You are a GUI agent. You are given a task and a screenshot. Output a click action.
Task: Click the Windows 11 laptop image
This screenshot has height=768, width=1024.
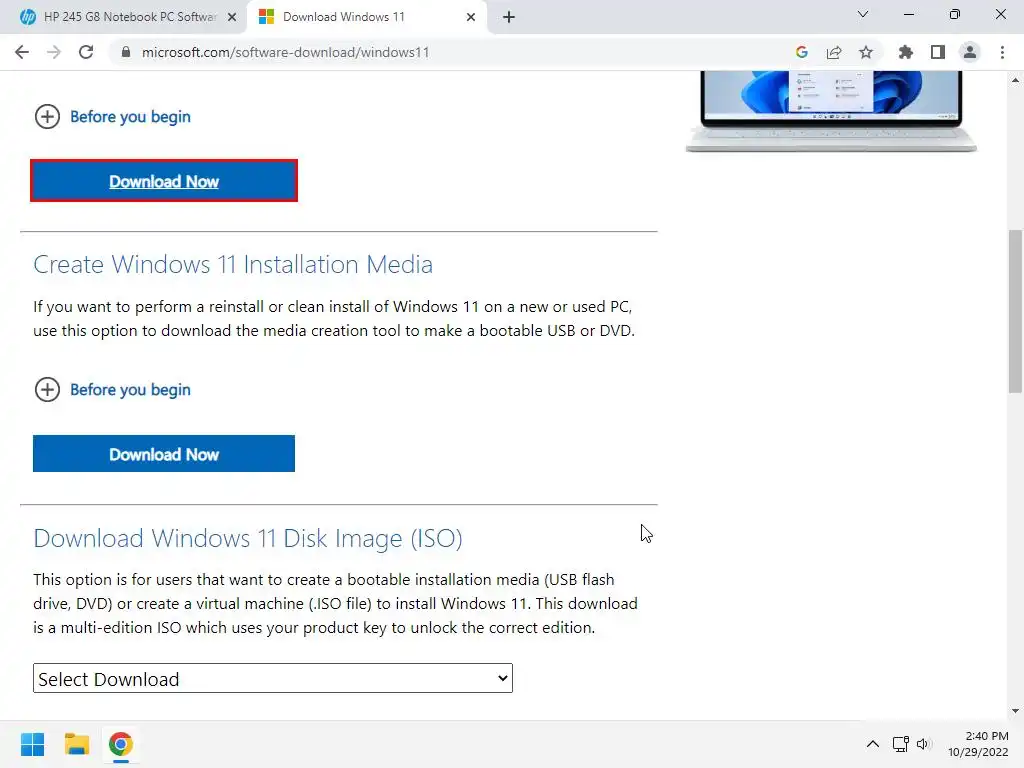click(831, 111)
